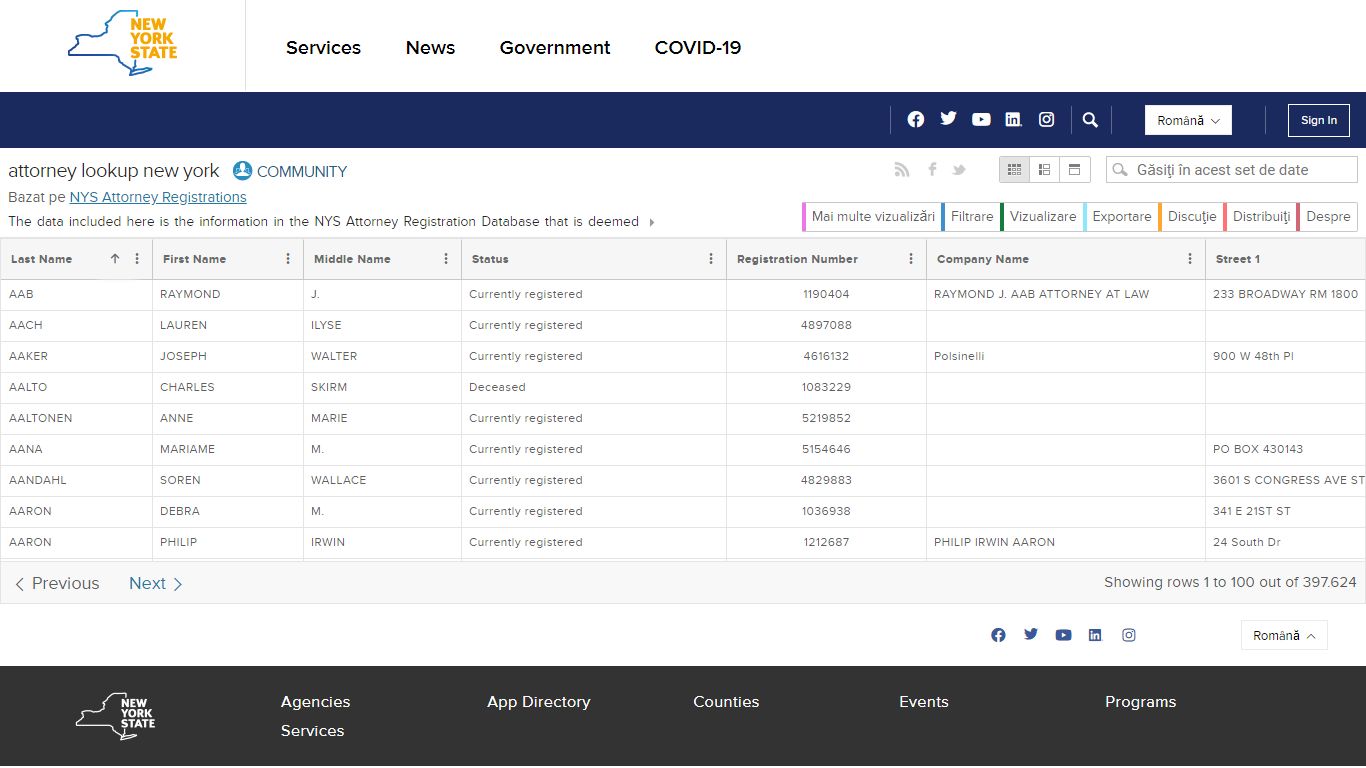Select the AANDAHL last name cell
This screenshot has width=1366, height=768.
[x=76, y=480]
